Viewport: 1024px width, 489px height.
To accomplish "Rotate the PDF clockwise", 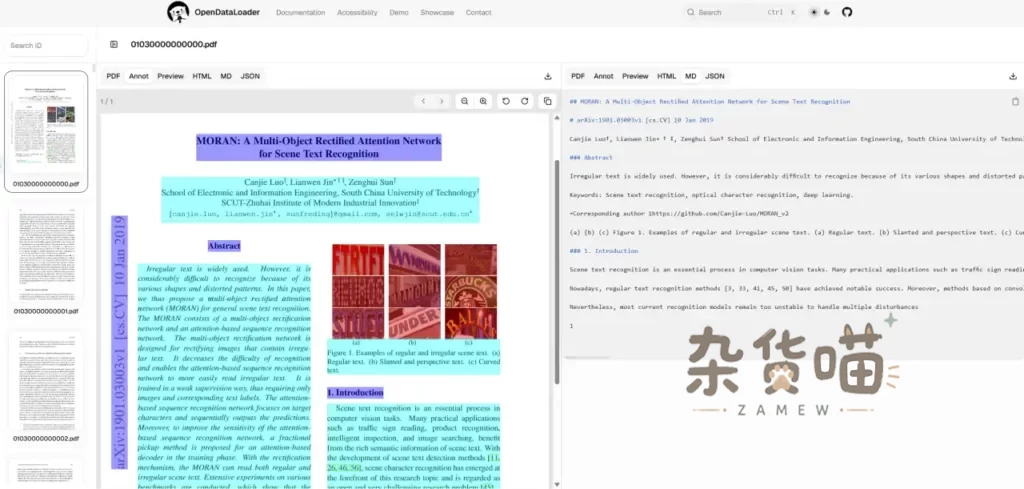I will click(524, 101).
